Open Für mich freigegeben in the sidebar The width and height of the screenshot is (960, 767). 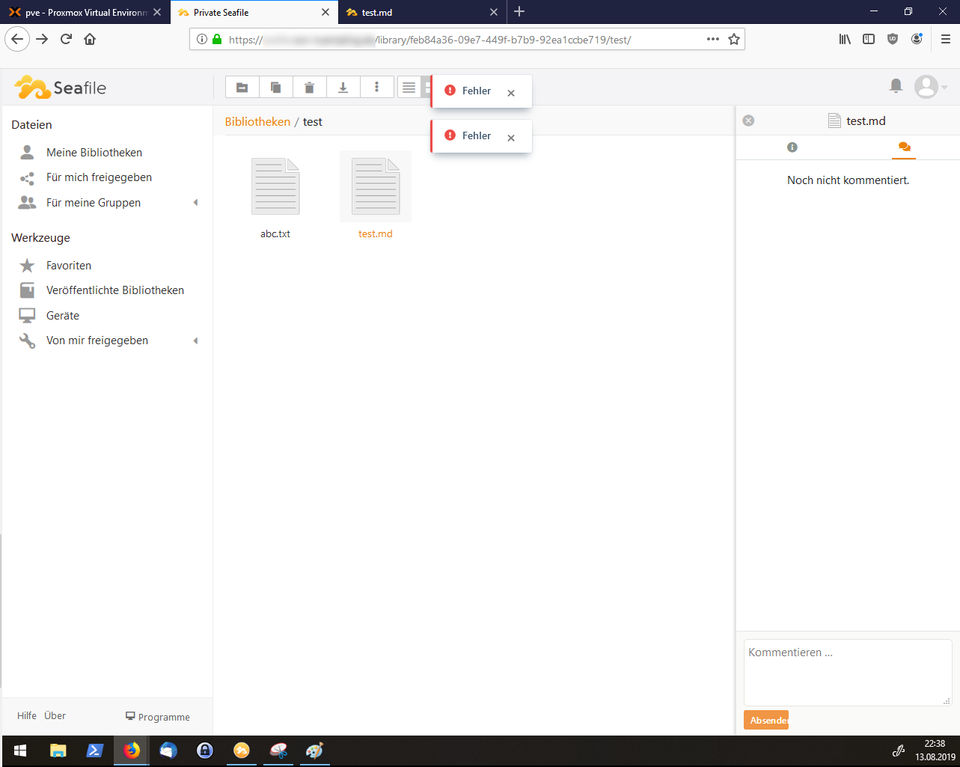click(99, 178)
